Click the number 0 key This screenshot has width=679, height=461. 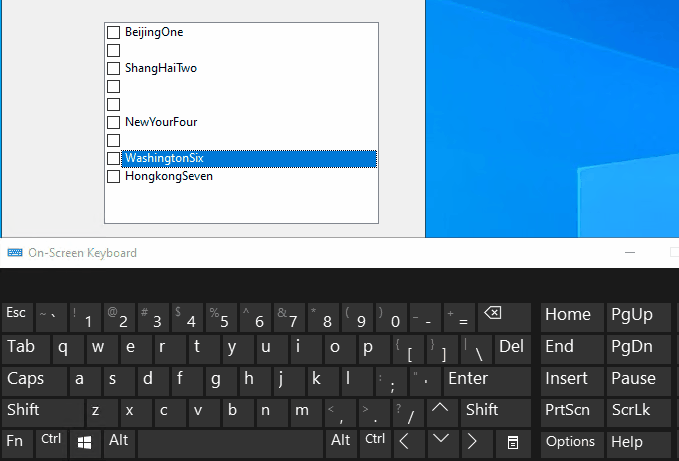click(392, 317)
